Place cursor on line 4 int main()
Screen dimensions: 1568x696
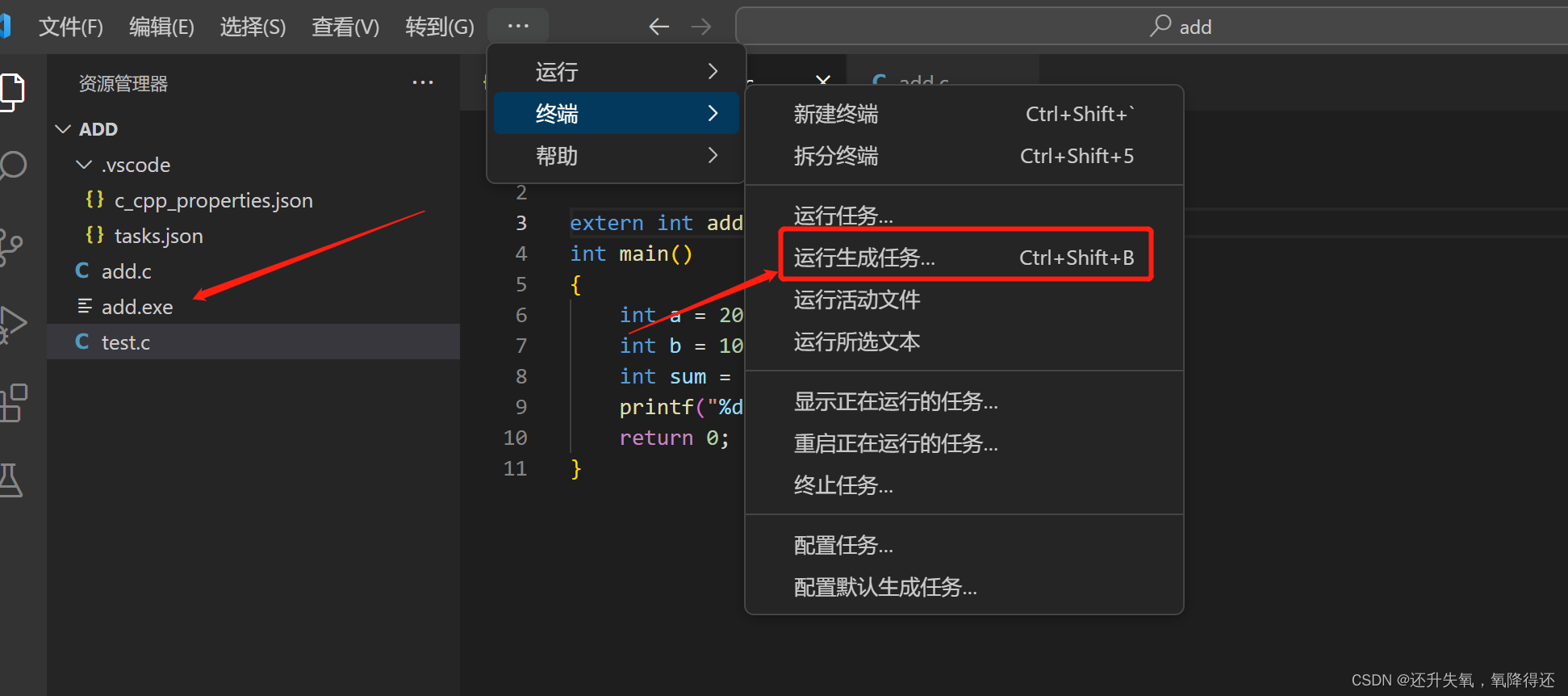point(631,254)
